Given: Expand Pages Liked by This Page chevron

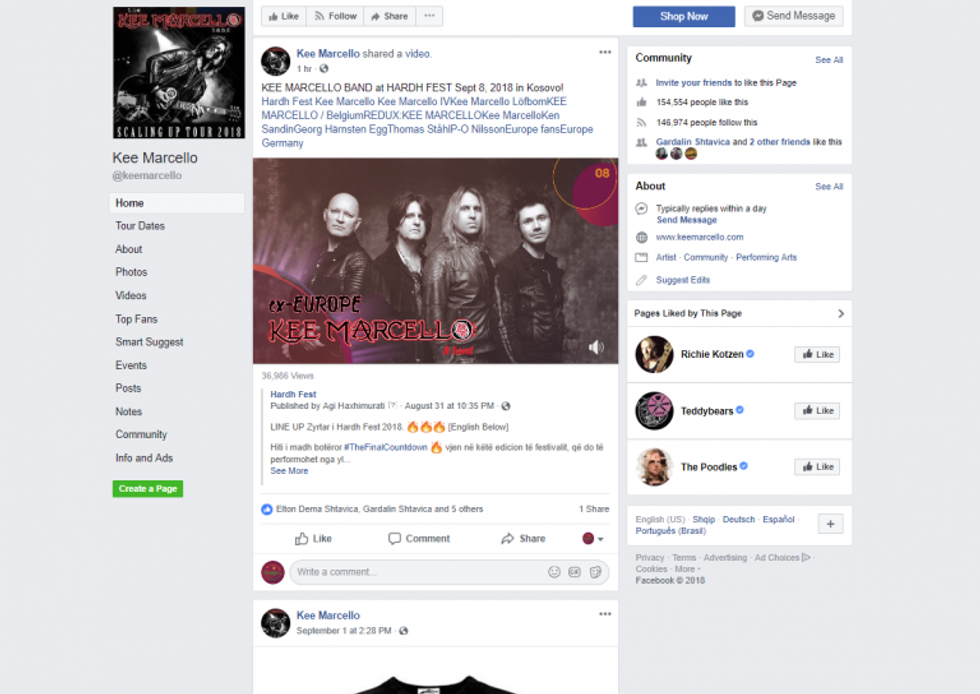Looking at the screenshot, I should pyautogui.click(x=841, y=314).
